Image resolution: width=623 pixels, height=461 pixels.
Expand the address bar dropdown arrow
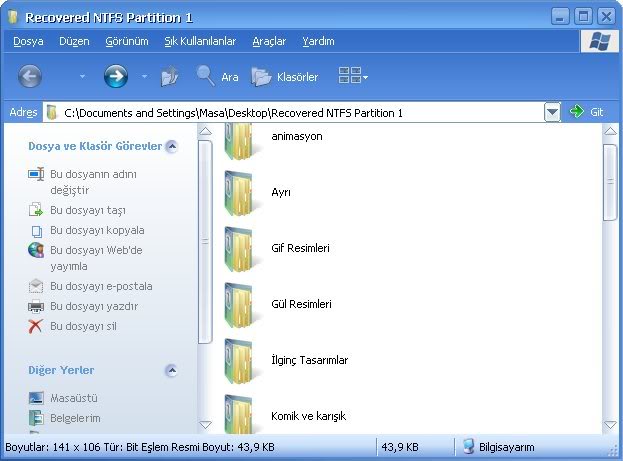pyautogui.click(x=552, y=113)
